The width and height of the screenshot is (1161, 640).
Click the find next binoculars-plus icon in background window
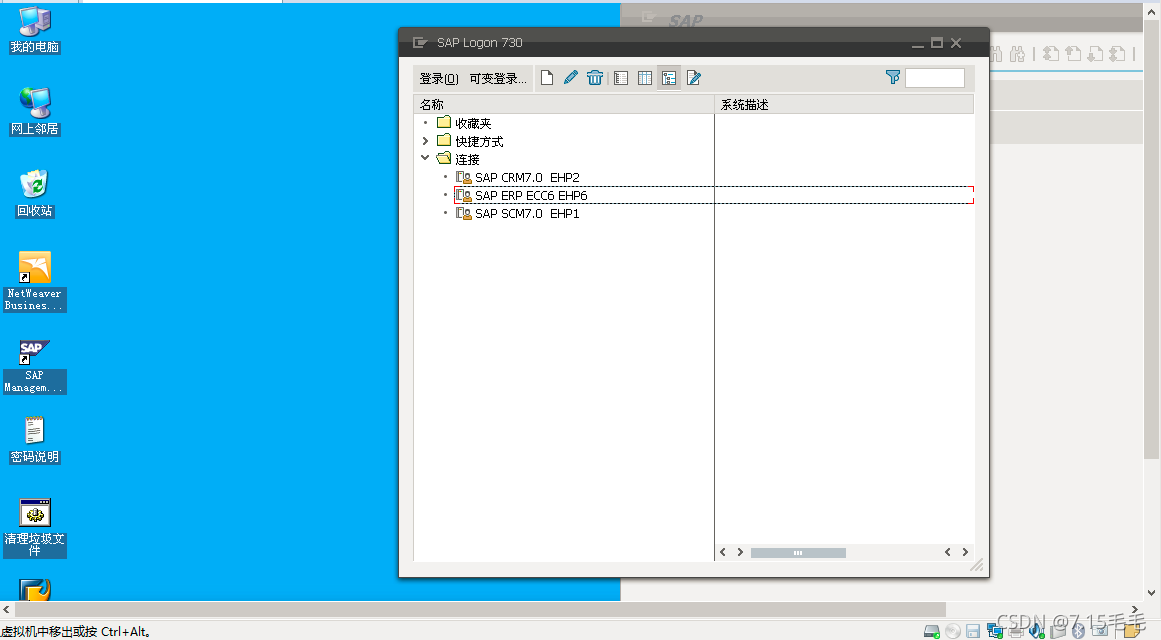pyautogui.click(x=1017, y=53)
